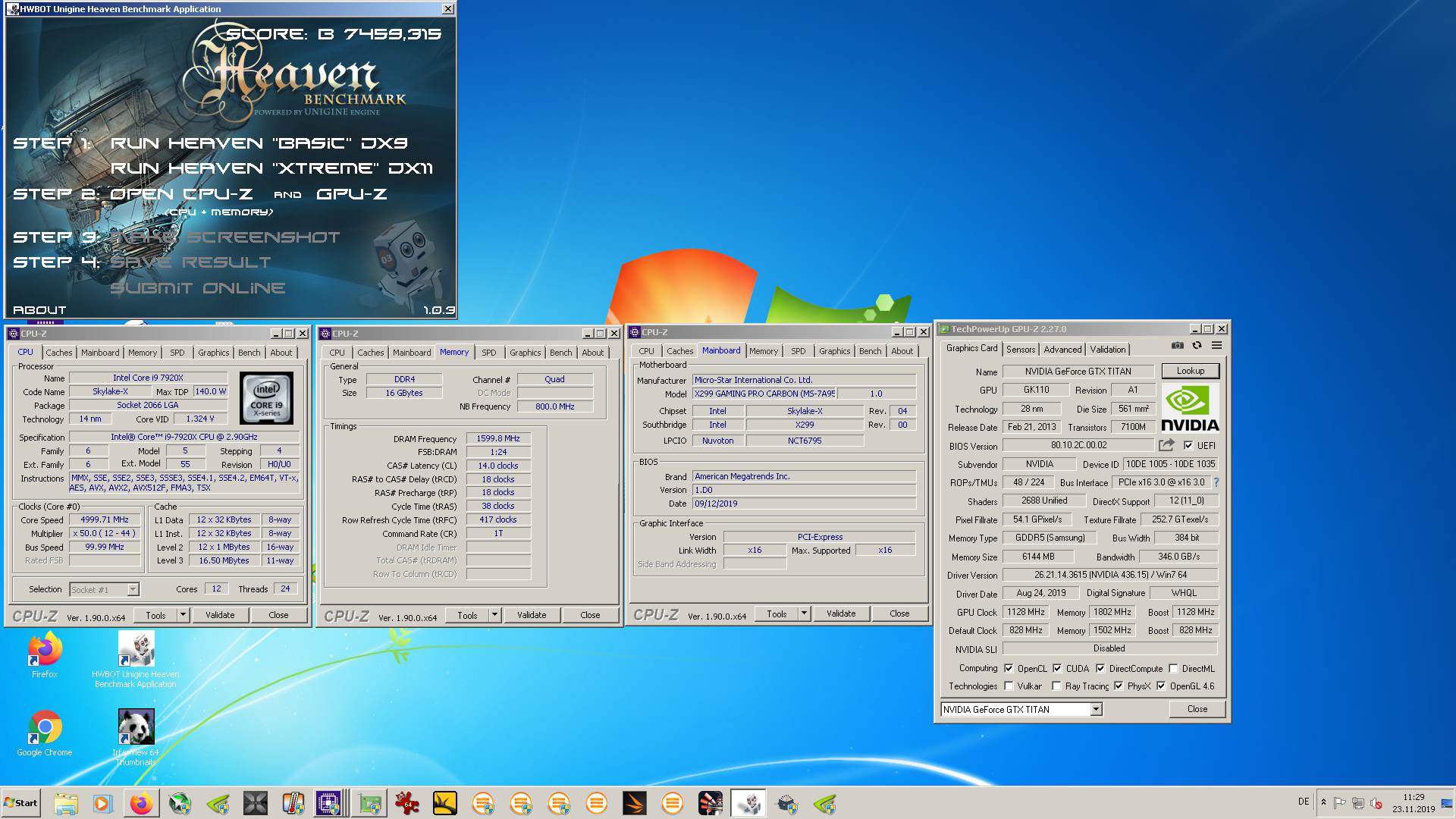Click the DE language indicator in tray
The width and height of the screenshot is (1456, 819).
point(1304,802)
